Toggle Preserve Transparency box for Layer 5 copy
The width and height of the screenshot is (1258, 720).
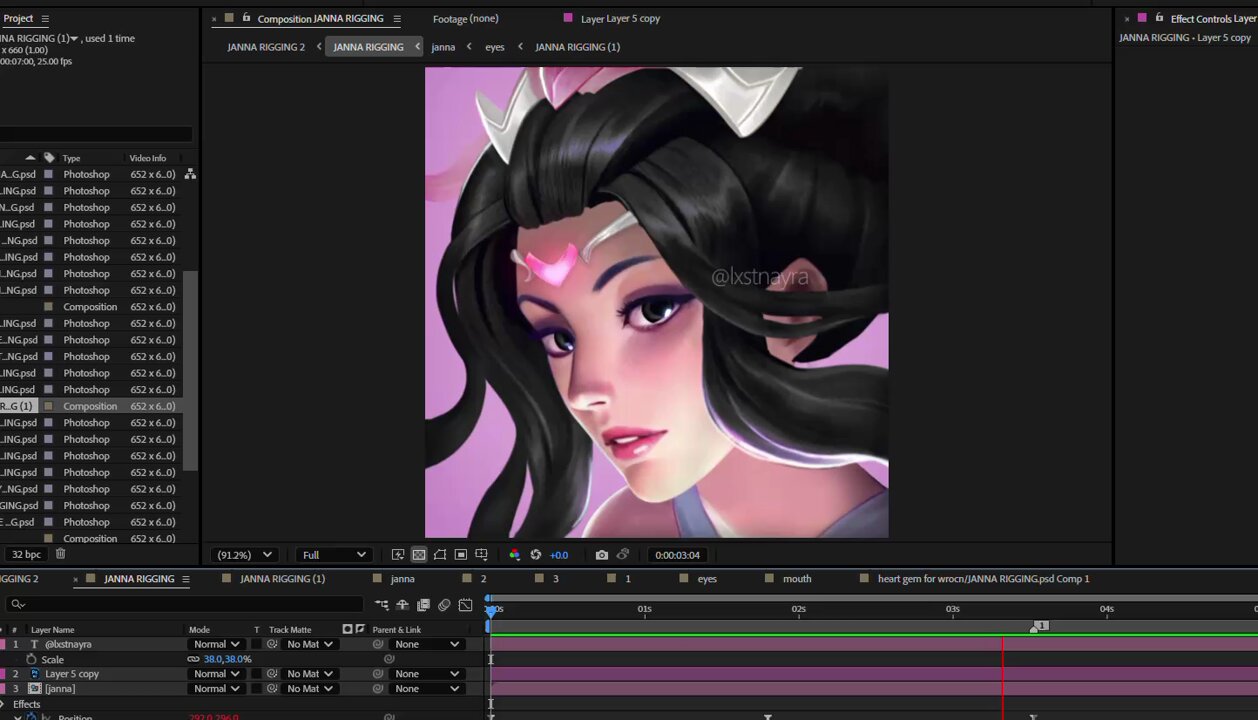pos(256,674)
